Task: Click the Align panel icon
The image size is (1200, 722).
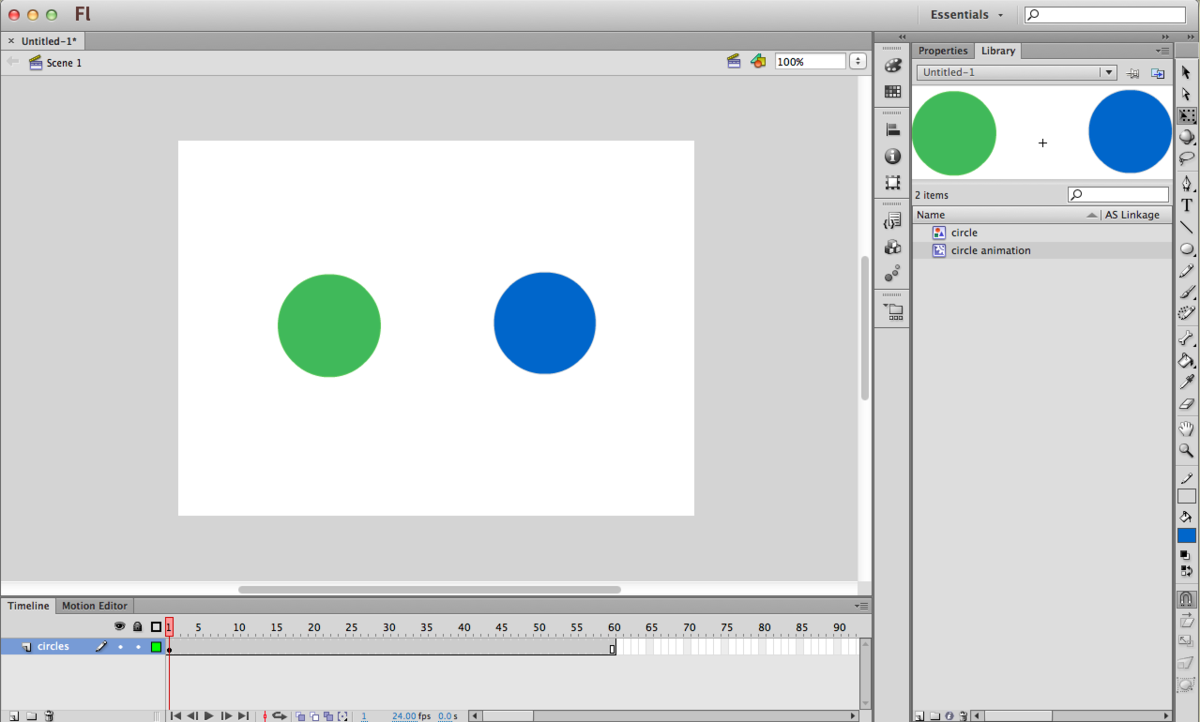Action: (x=892, y=129)
